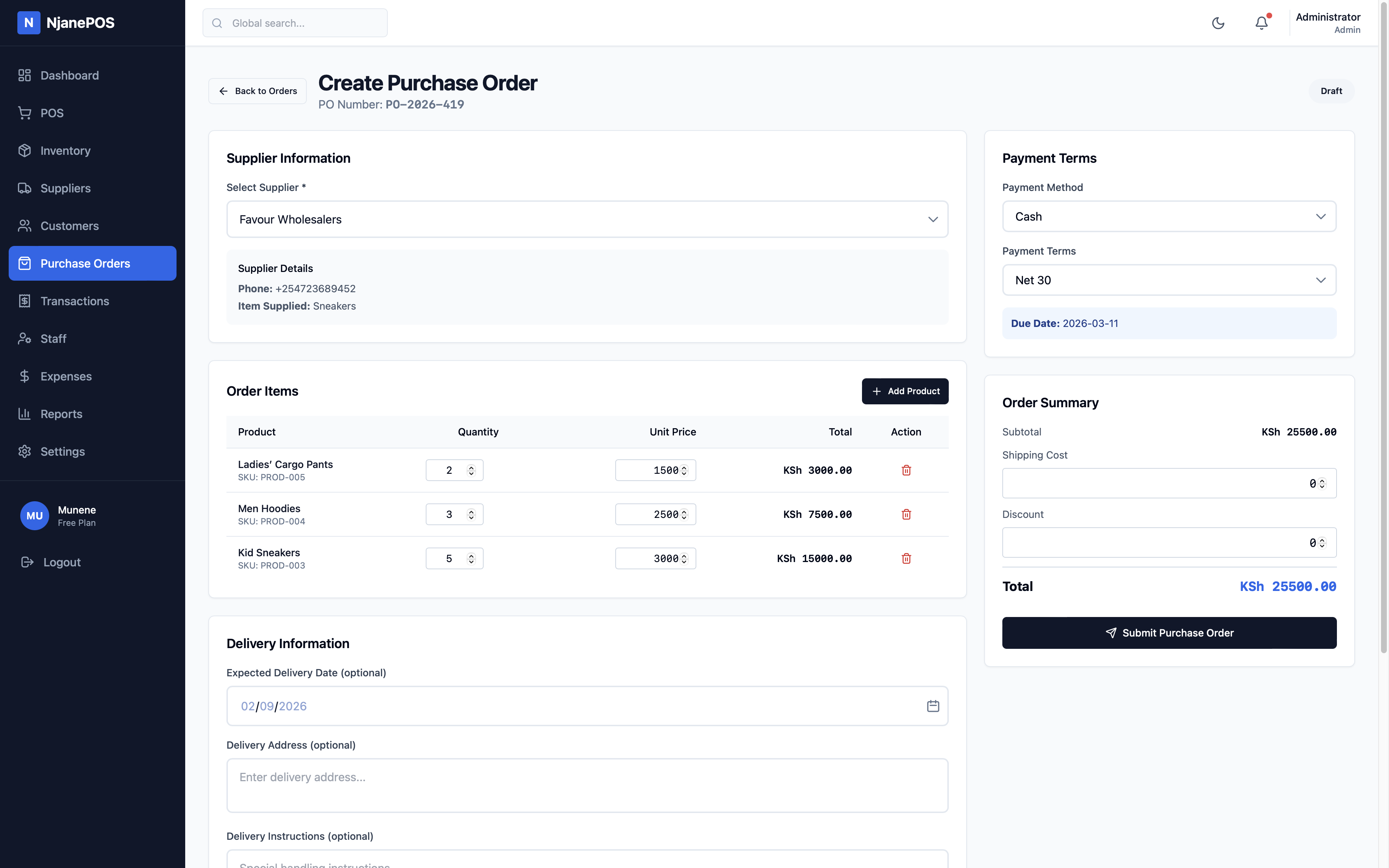Select the POS cart icon in sidebar
The height and width of the screenshot is (868, 1389).
tap(25, 112)
